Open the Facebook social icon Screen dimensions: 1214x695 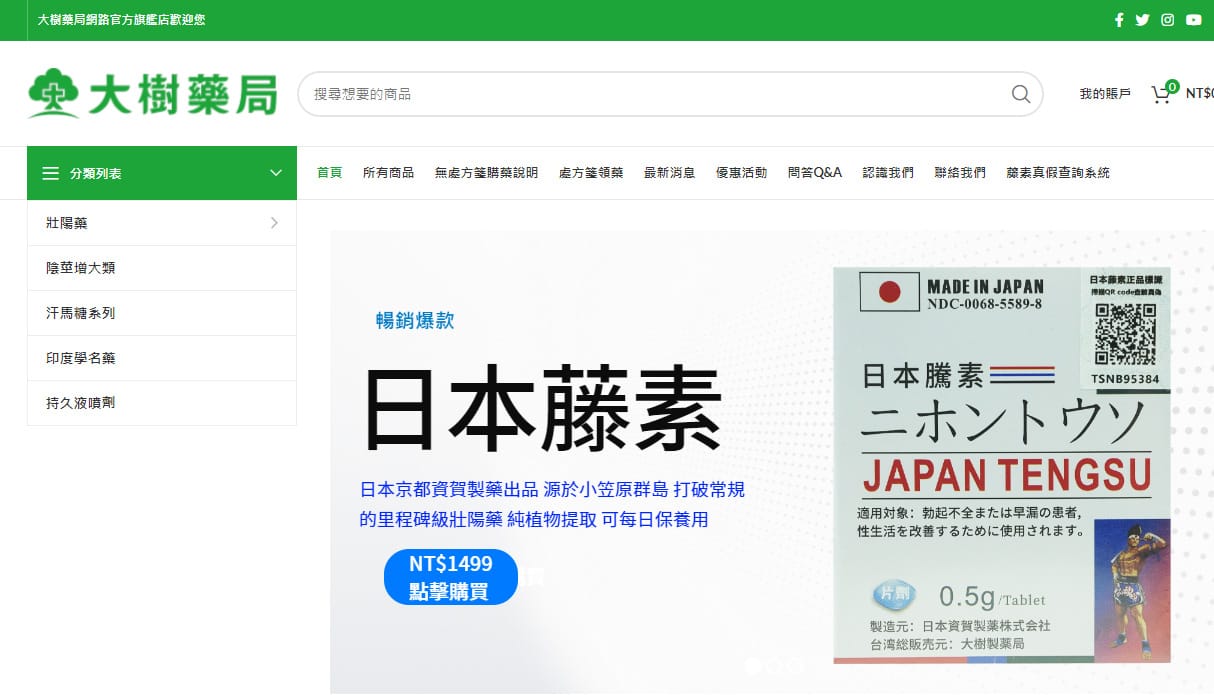[x=1119, y=20]
